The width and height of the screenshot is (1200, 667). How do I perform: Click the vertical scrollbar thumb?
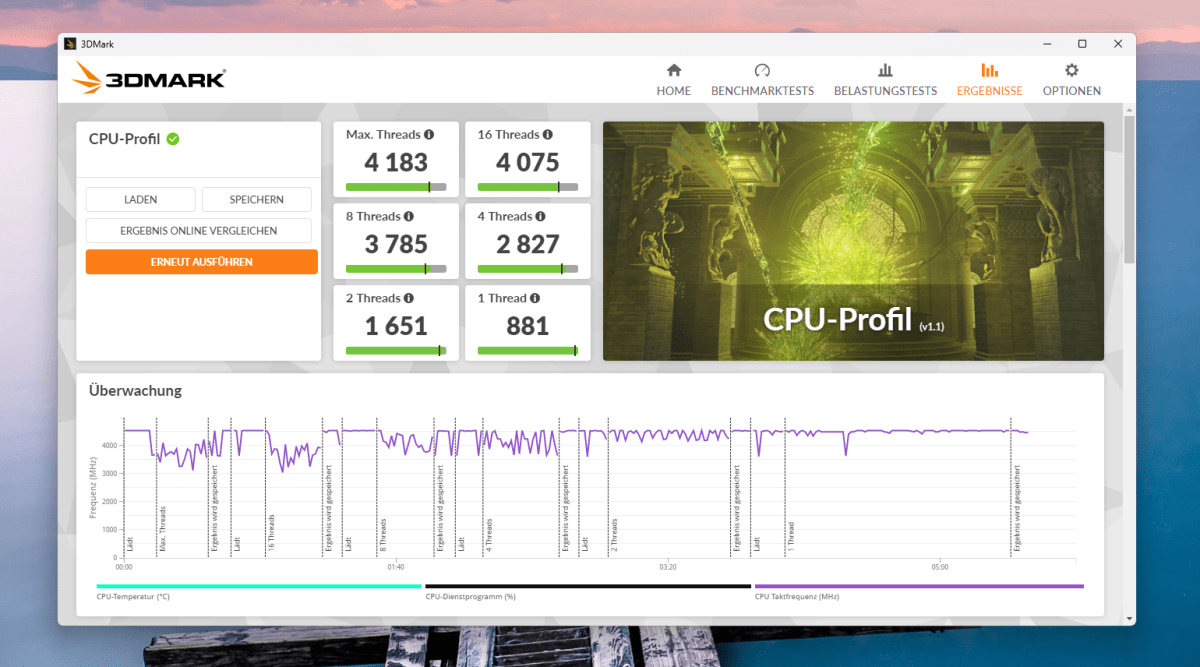(1129, 190)
